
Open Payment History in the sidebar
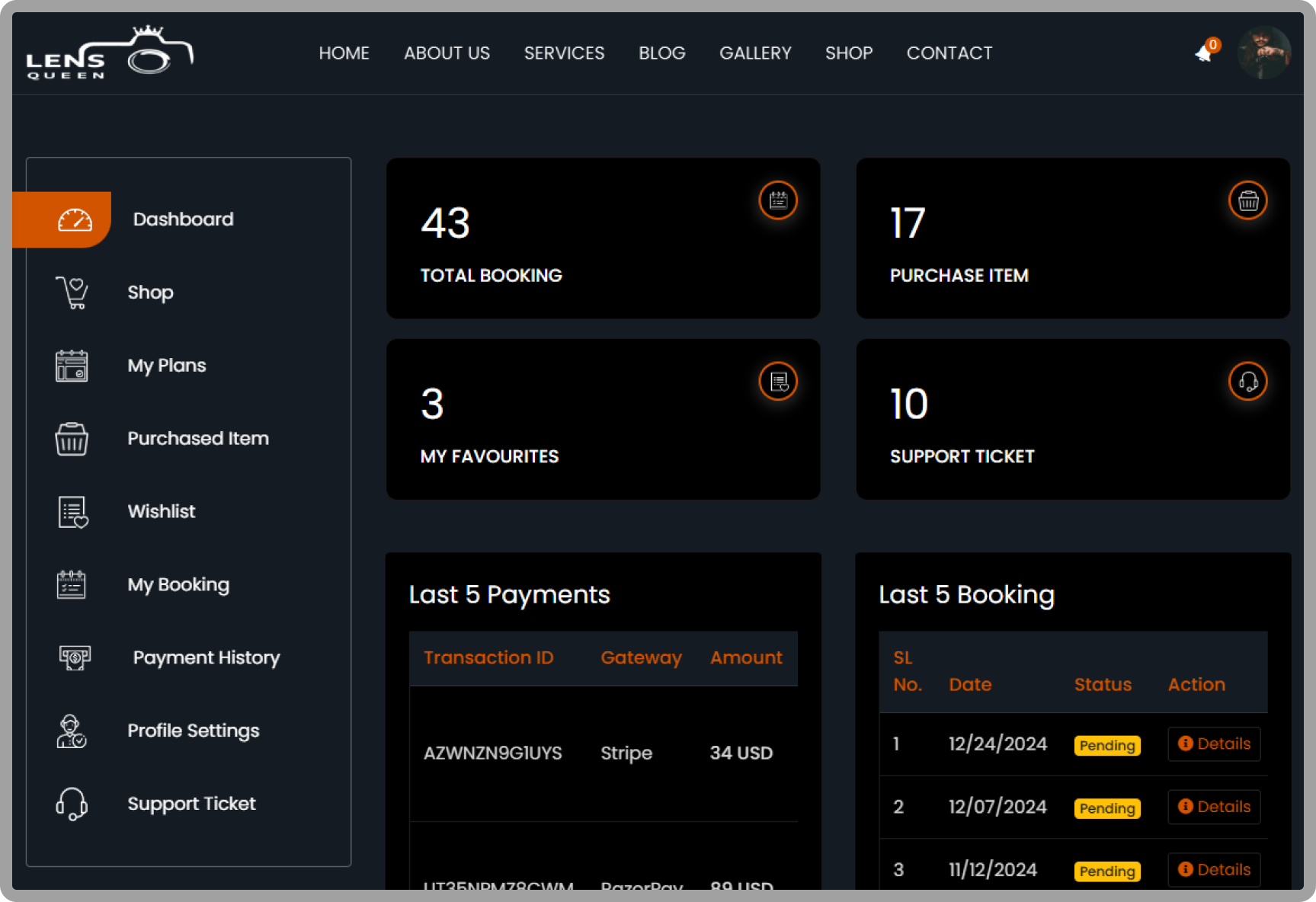click(207, 657)
